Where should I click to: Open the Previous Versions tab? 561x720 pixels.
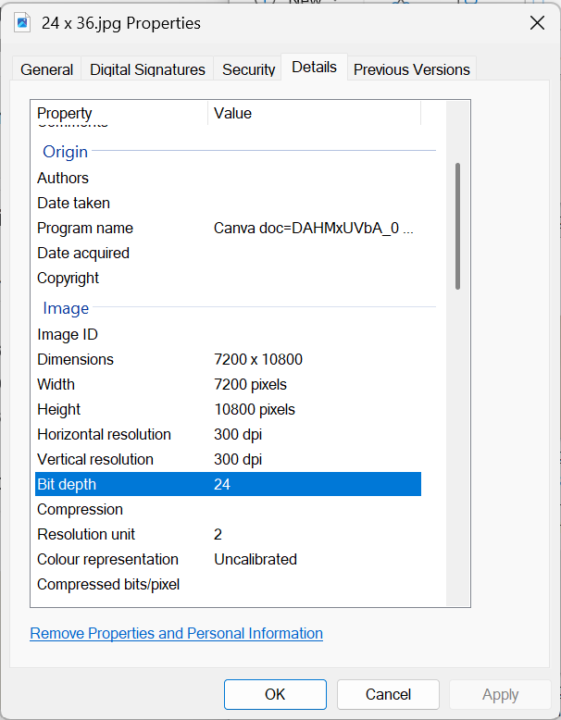pyautogui.click(x=411, y=69)
